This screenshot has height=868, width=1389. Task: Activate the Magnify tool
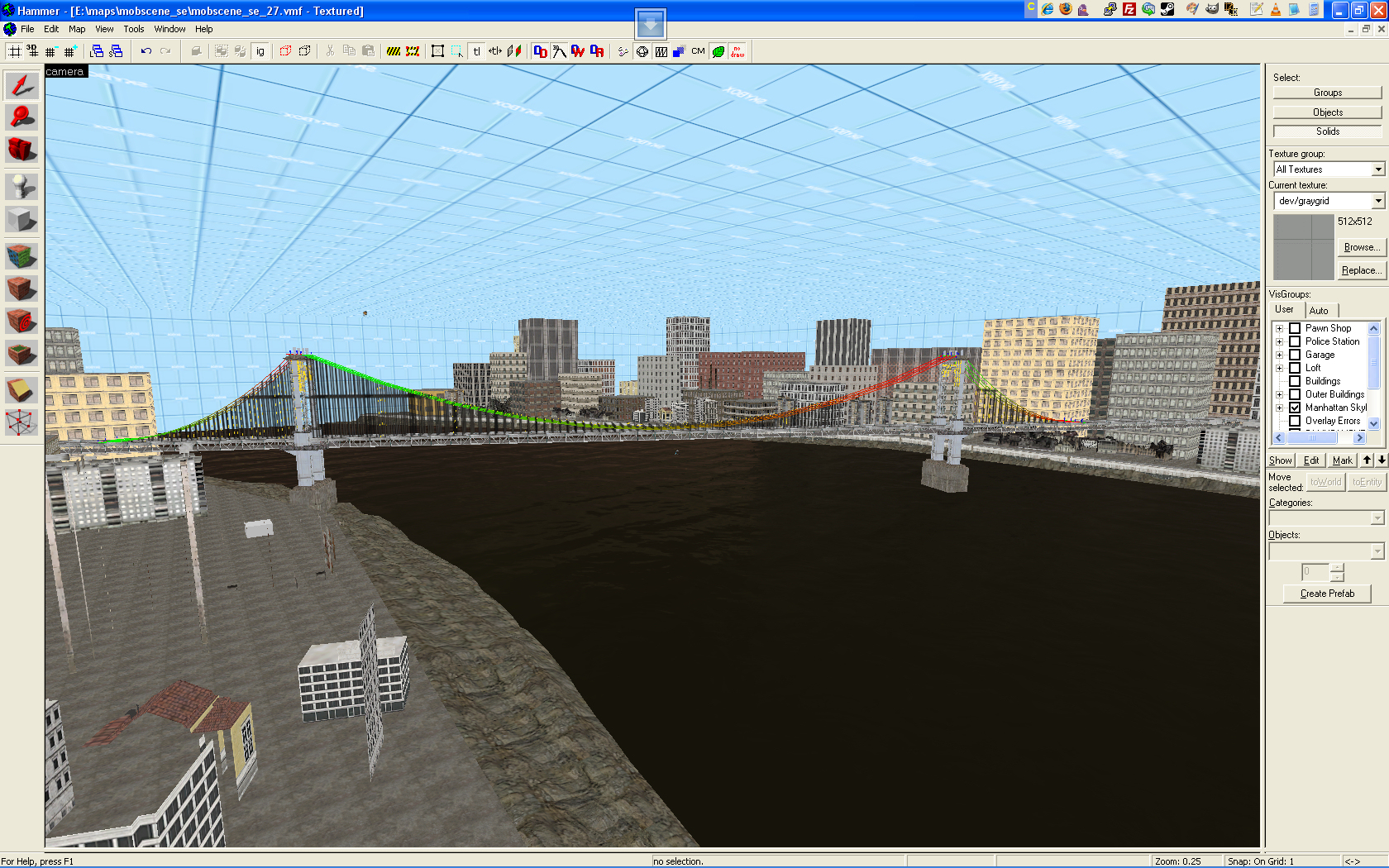[21, 117]
